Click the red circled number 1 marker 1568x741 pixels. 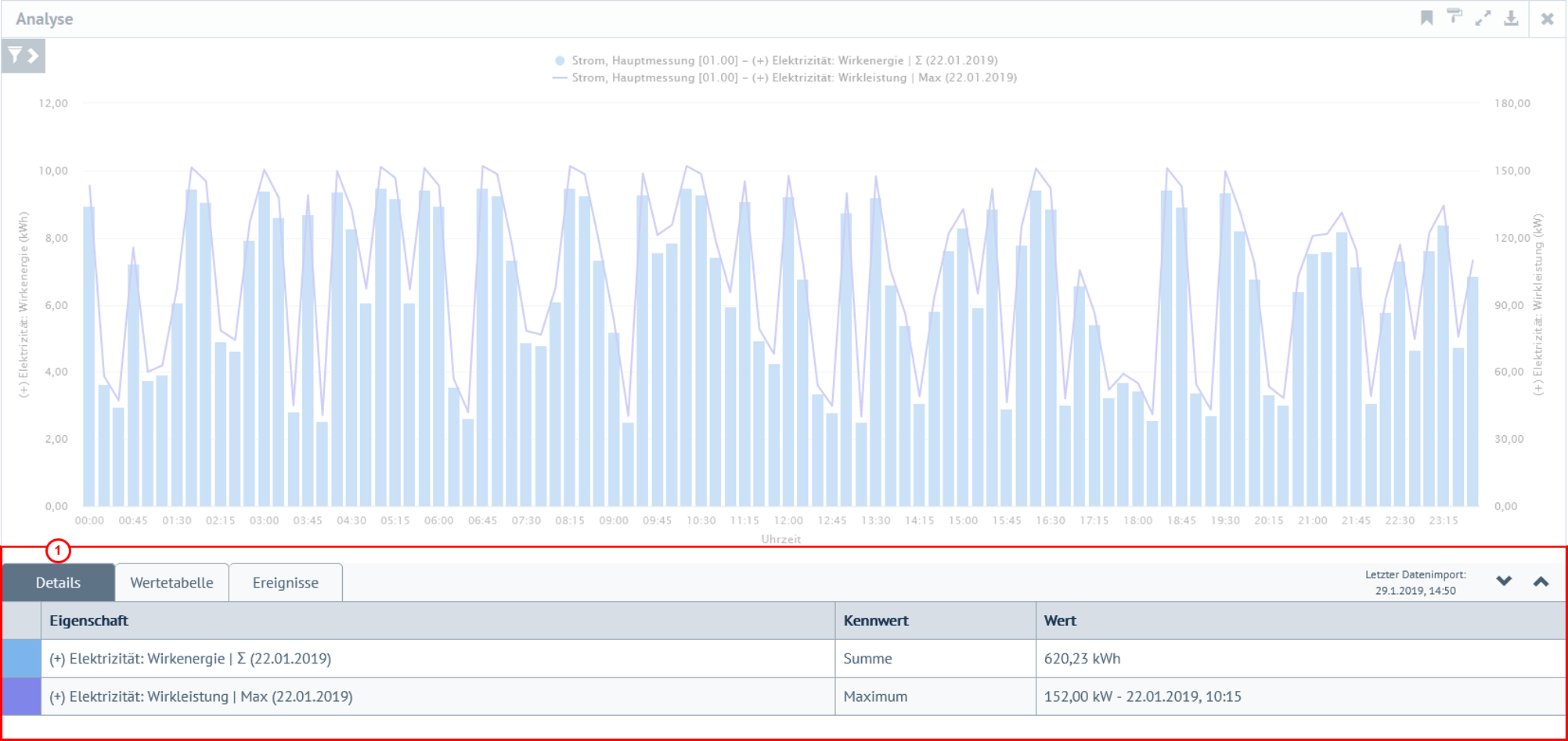[x=58, y=551]
